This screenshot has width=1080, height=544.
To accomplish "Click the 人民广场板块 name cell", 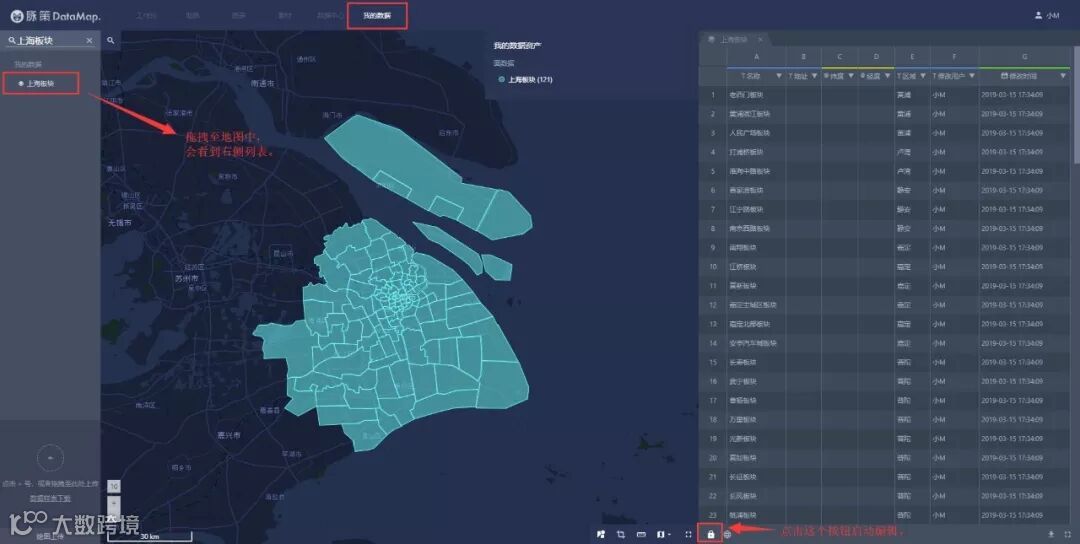I will (x=756, y=133).
